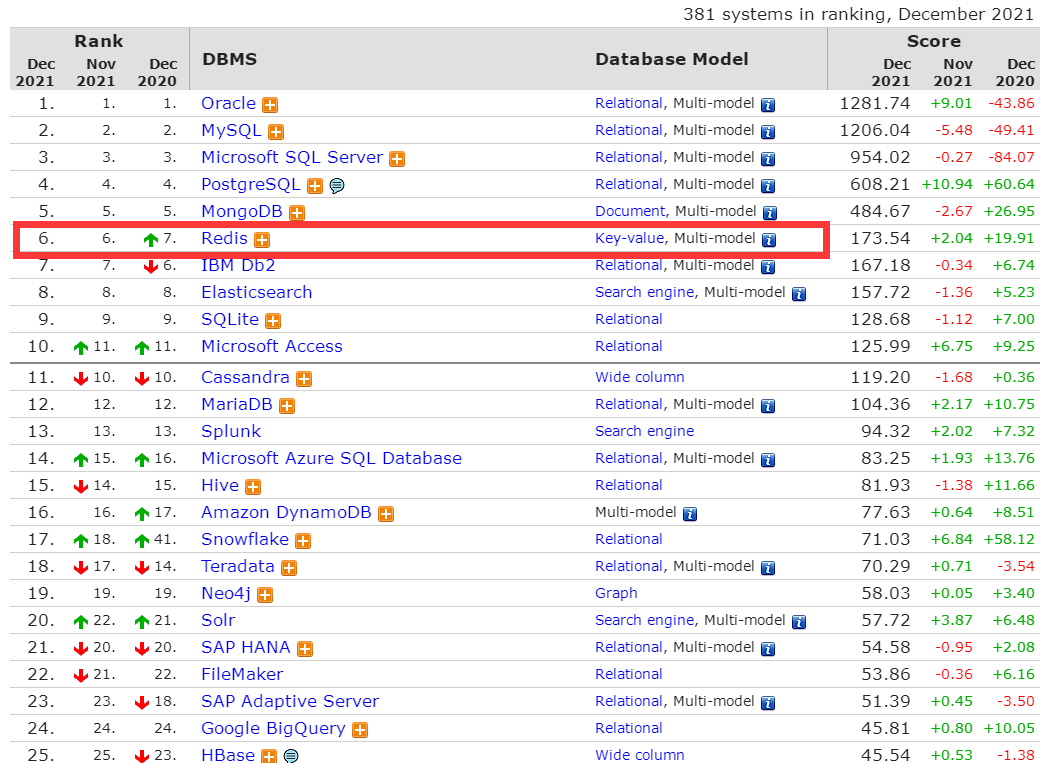The height and width of the screenshot is (763, 1054).
Task: Click Relational link in SQLite row
Action: [x=629, y=319]
